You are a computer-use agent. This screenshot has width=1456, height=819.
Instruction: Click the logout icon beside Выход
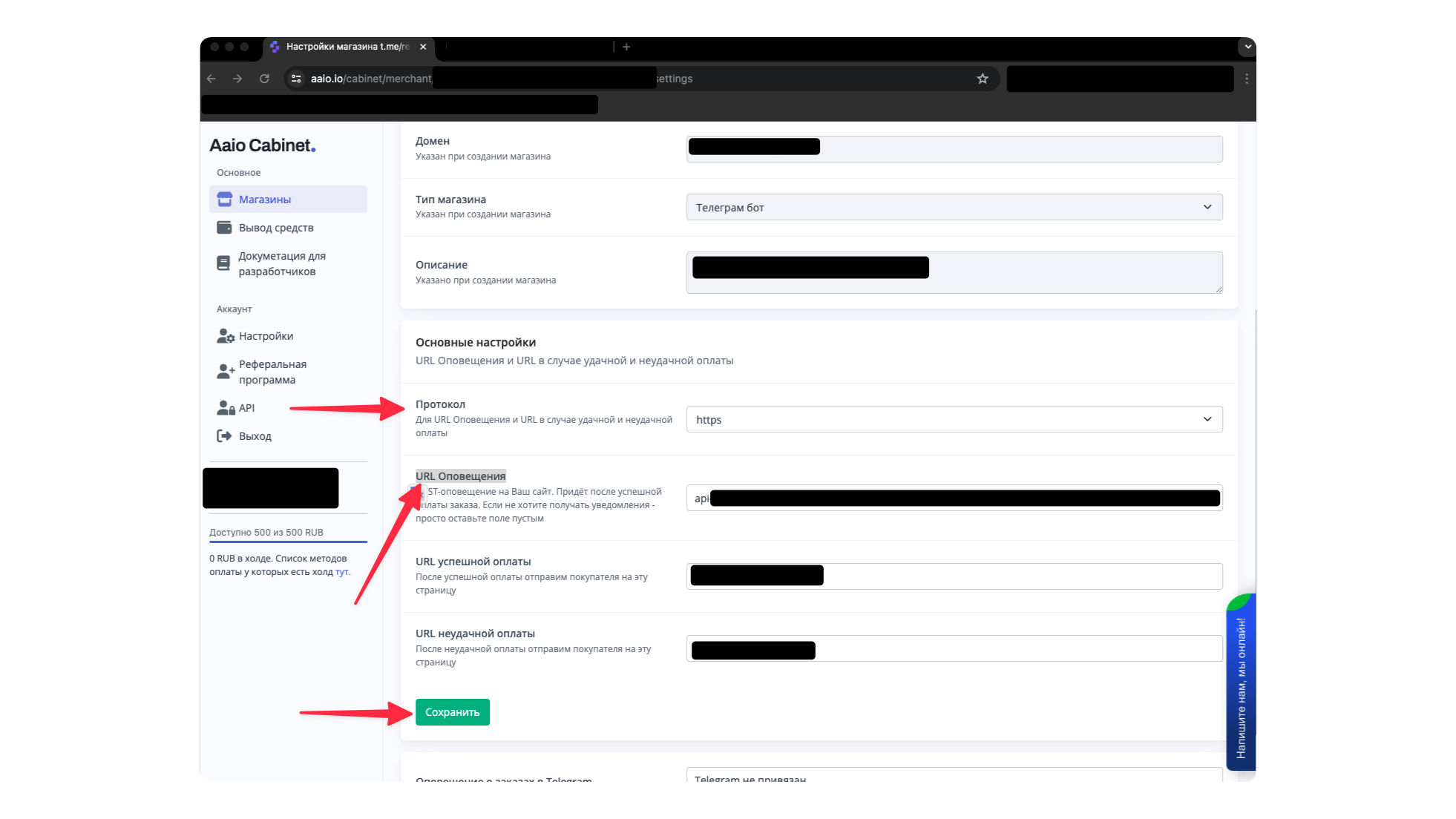[x=224, y=436]
